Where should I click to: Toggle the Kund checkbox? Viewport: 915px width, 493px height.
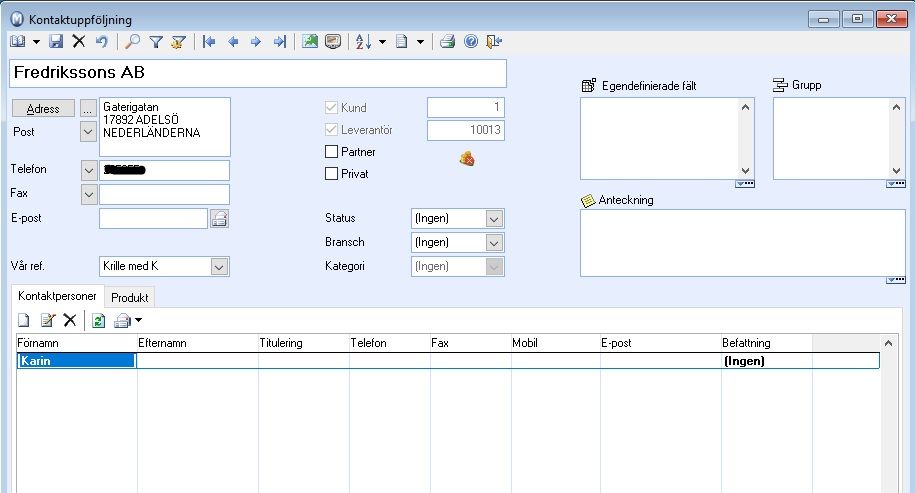(332, 107)
